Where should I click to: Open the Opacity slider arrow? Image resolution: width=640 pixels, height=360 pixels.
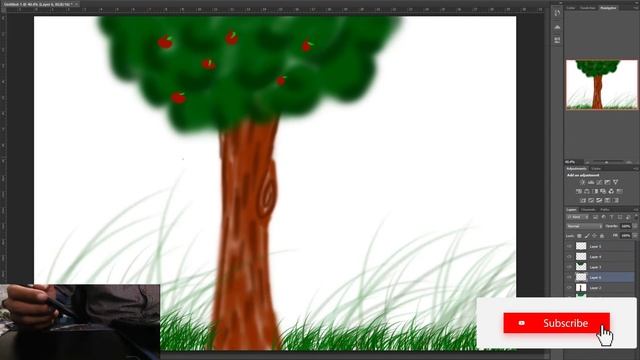635,226
